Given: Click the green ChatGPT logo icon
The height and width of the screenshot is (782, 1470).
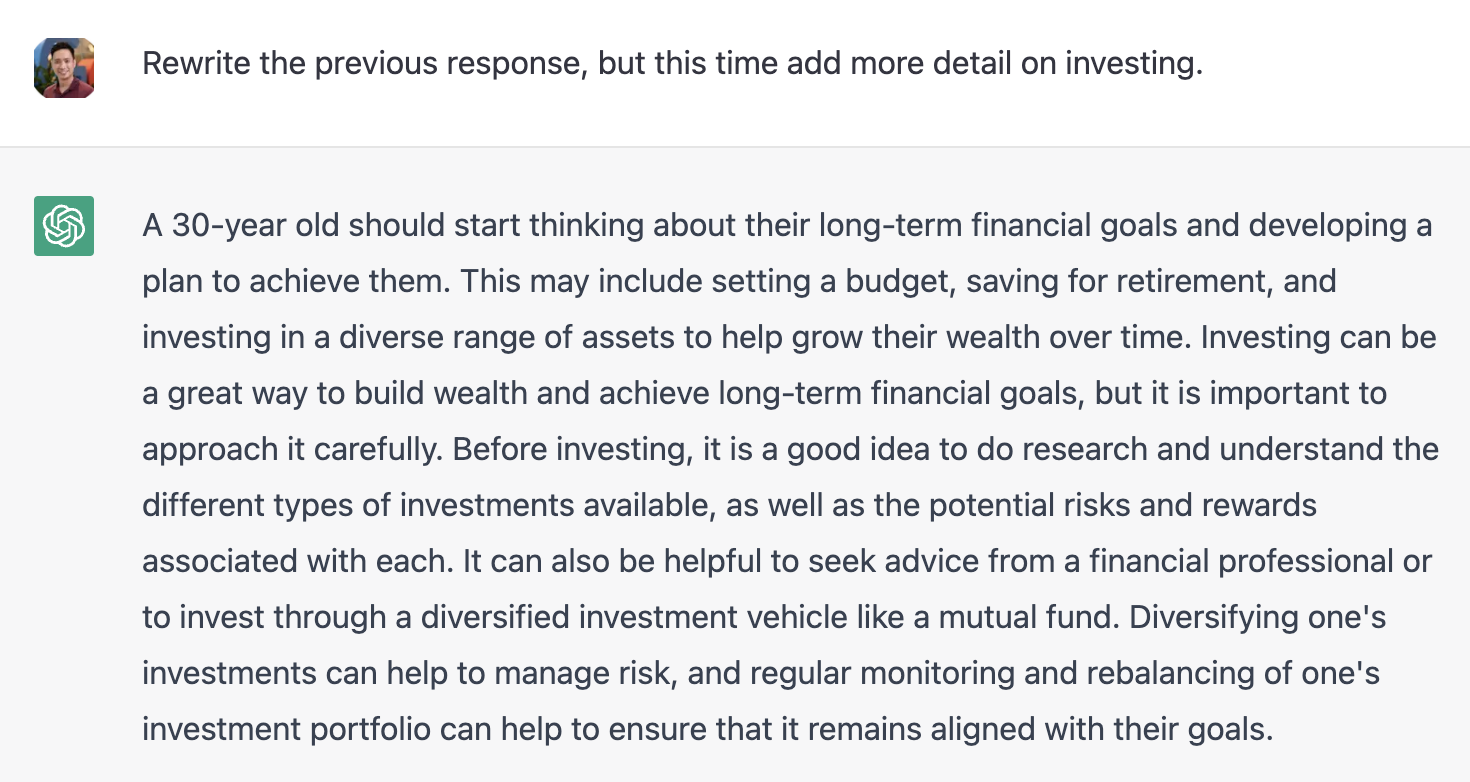Looking at the screenshot, I should pyautogui.click(x=64, y=225).
